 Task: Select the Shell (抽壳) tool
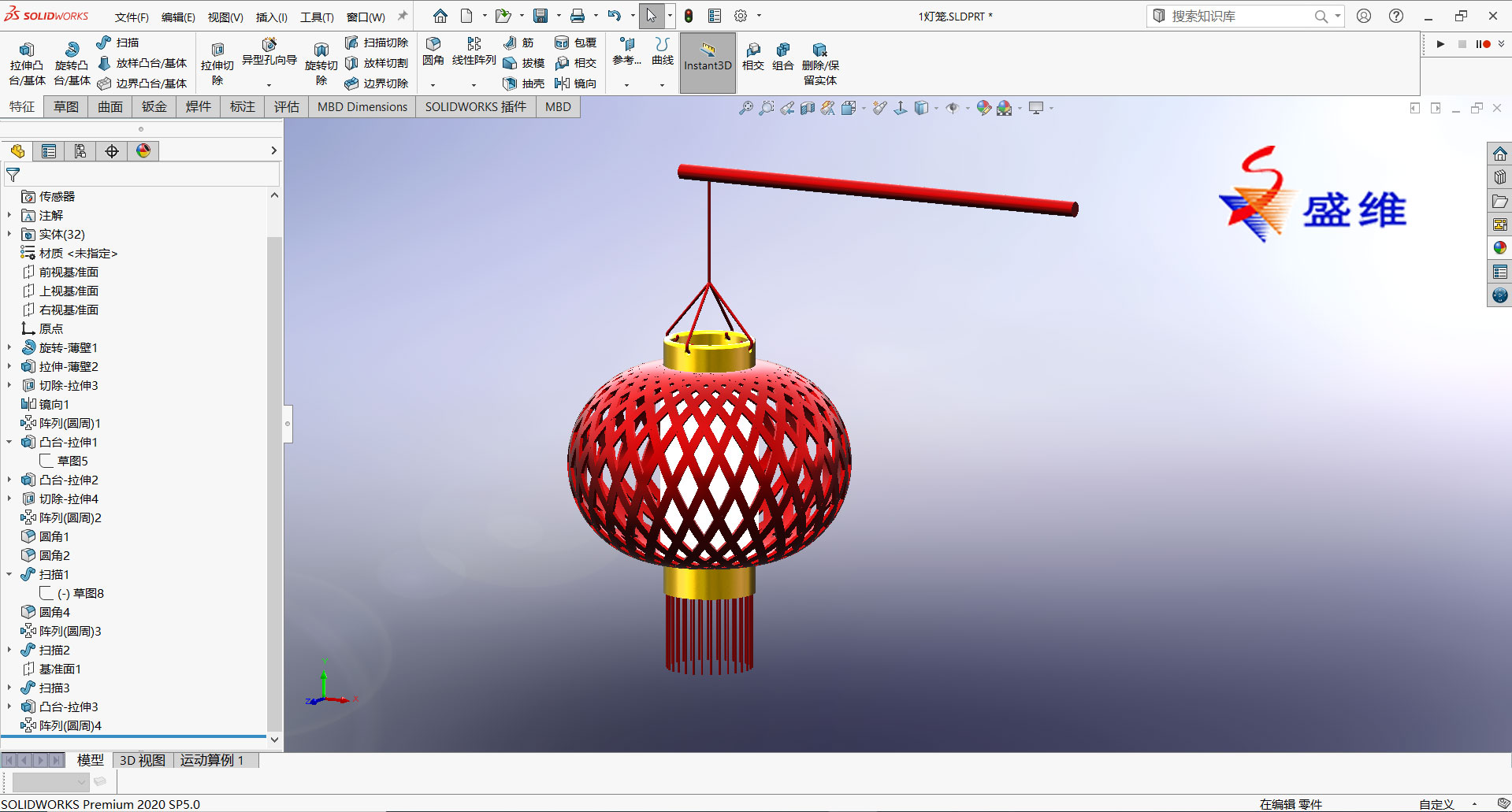click(x=524, y=83)
